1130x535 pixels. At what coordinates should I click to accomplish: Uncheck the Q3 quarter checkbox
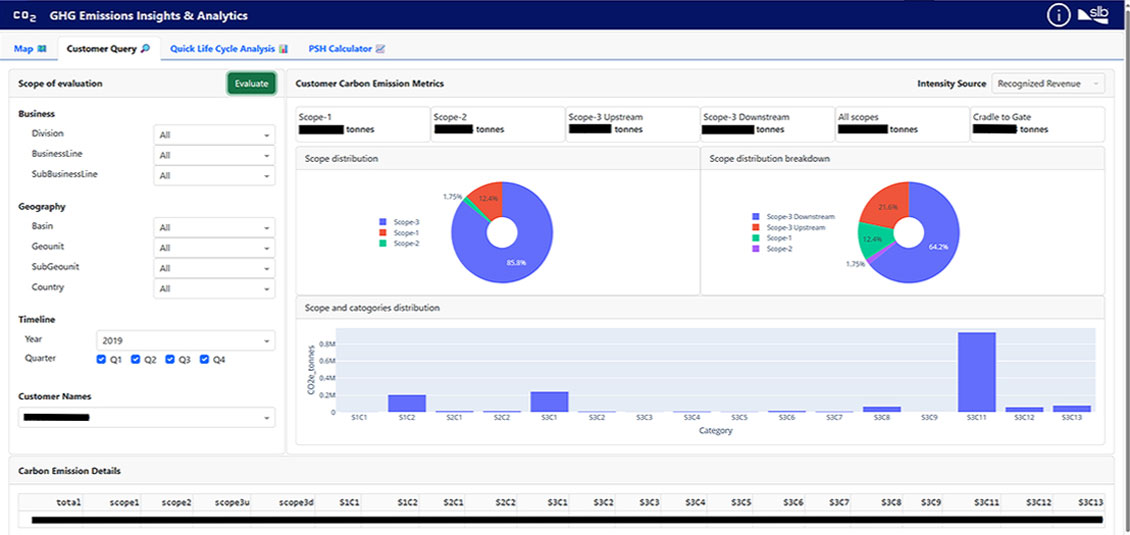tap(170, 359)
